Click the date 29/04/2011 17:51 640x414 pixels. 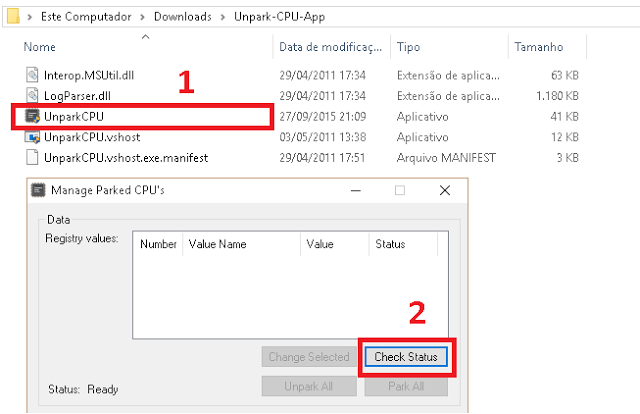click(x=322, y=158)
